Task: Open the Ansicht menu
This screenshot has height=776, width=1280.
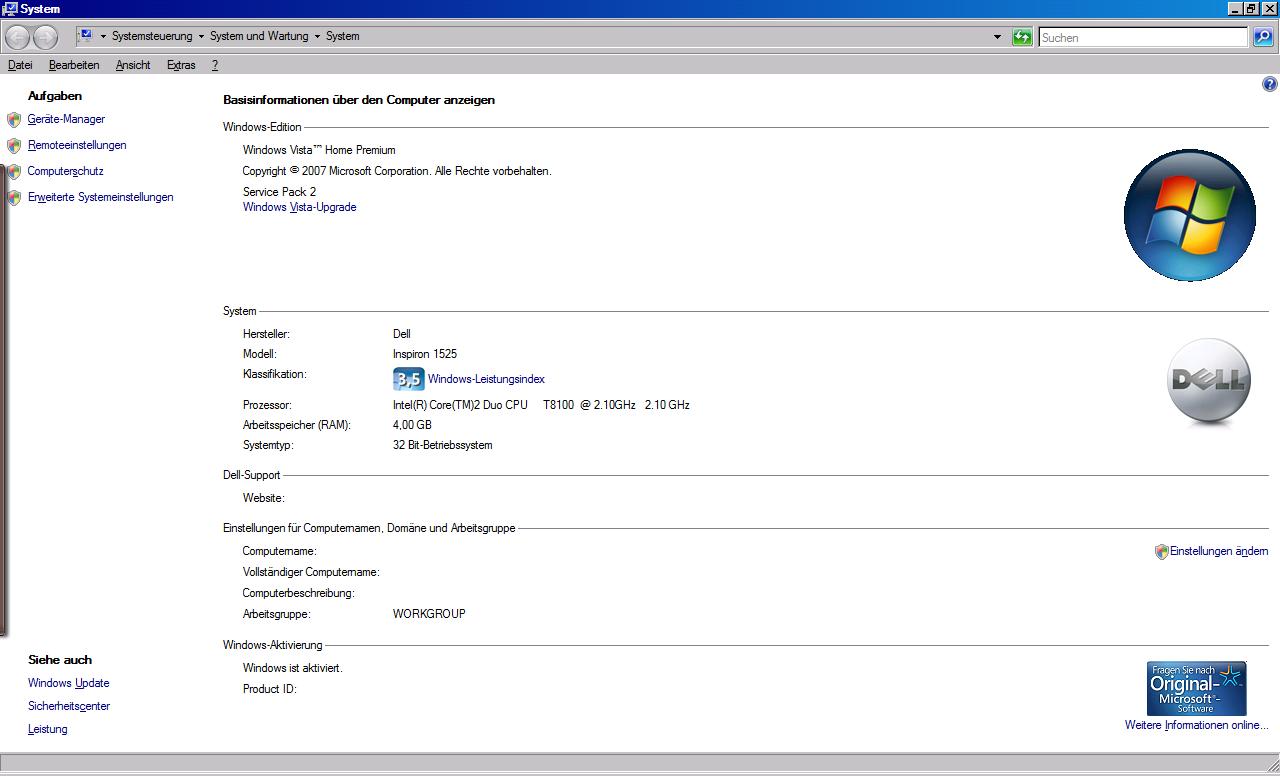Action: tap(133, 65)
